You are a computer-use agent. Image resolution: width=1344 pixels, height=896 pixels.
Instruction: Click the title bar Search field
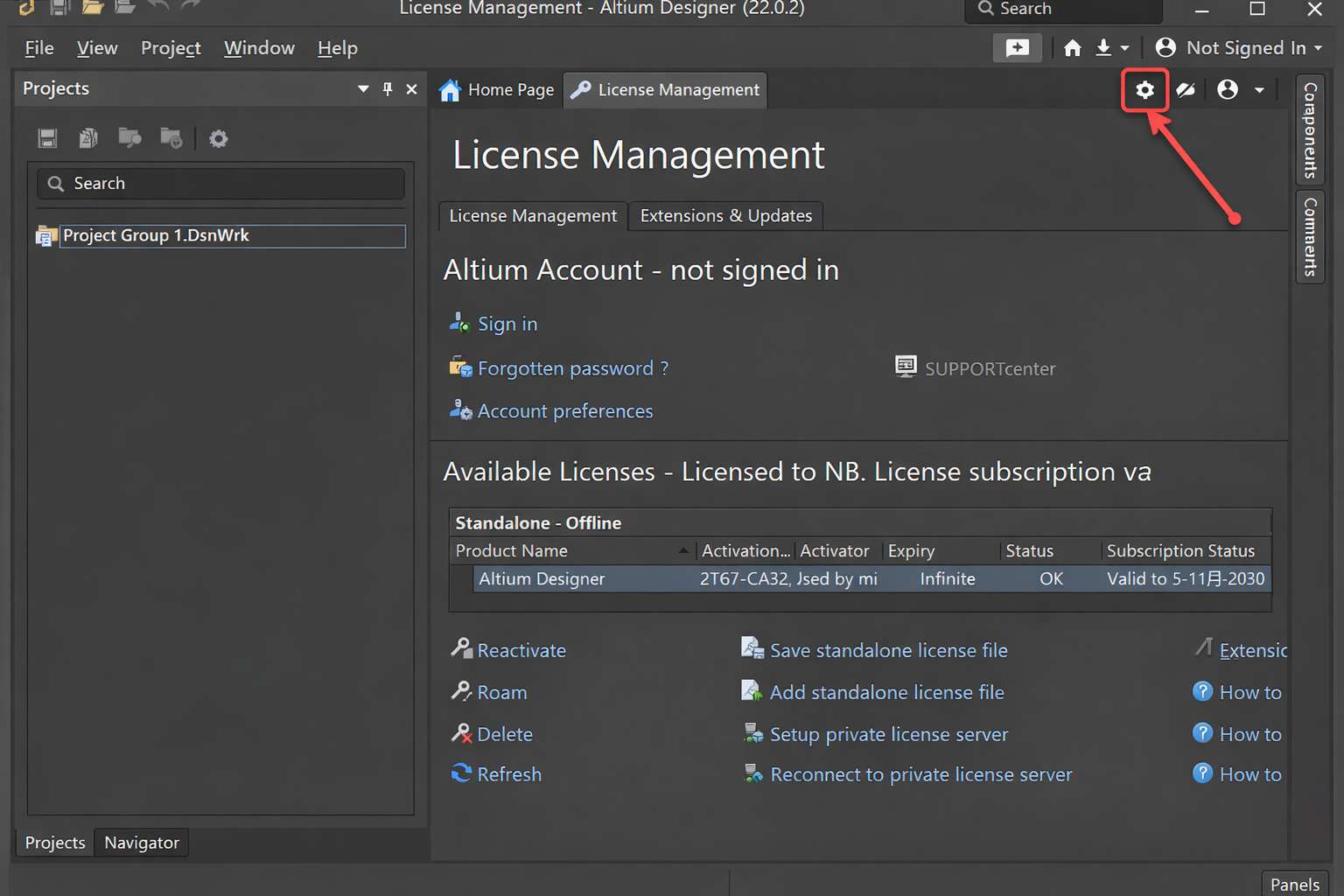tap(1063, 9)
